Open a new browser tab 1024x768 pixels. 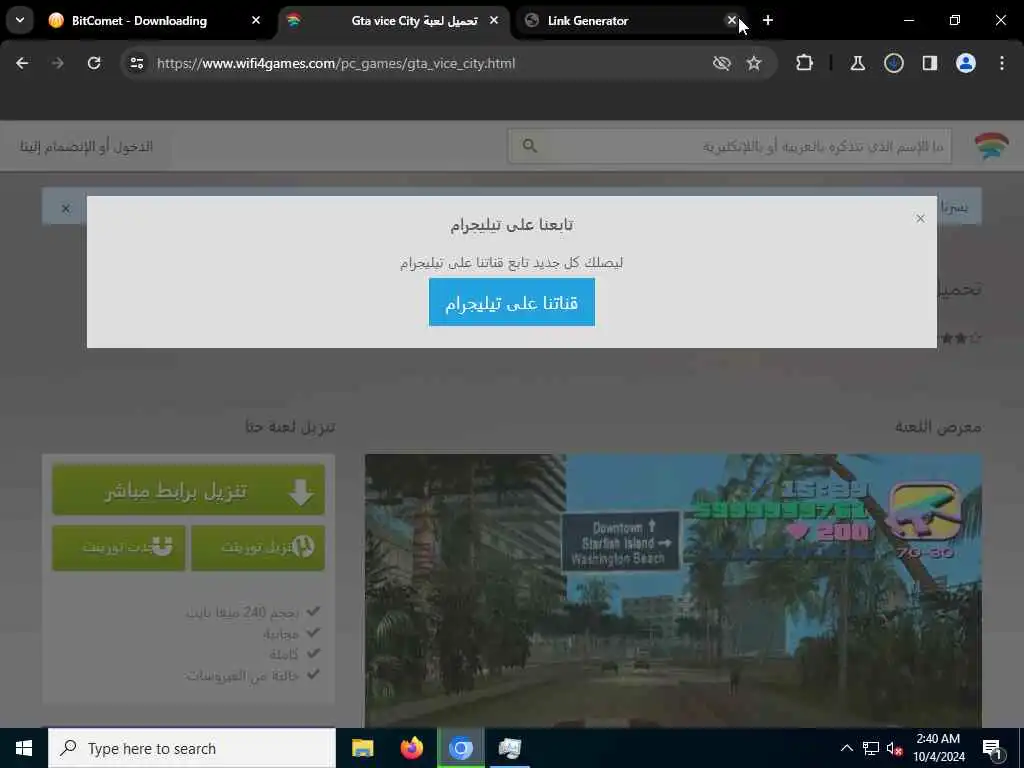tap(768, 21)
